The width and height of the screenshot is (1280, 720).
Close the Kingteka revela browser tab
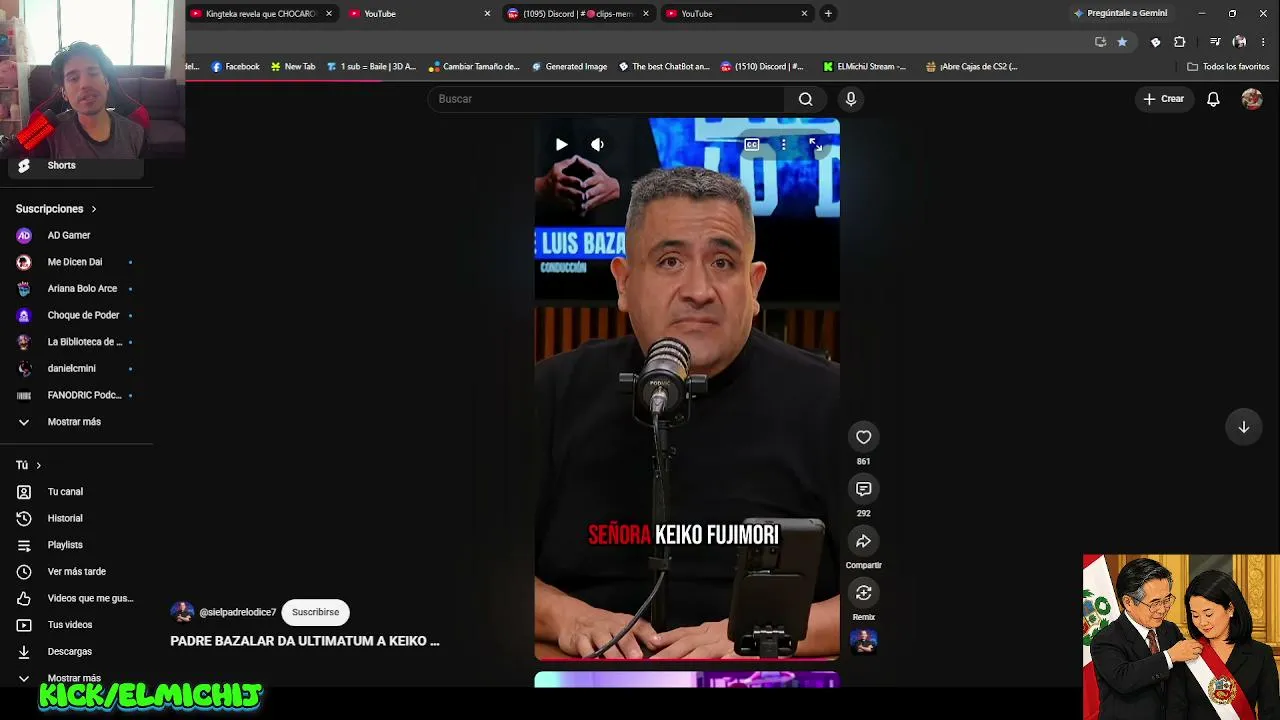[x=328, y=14]
